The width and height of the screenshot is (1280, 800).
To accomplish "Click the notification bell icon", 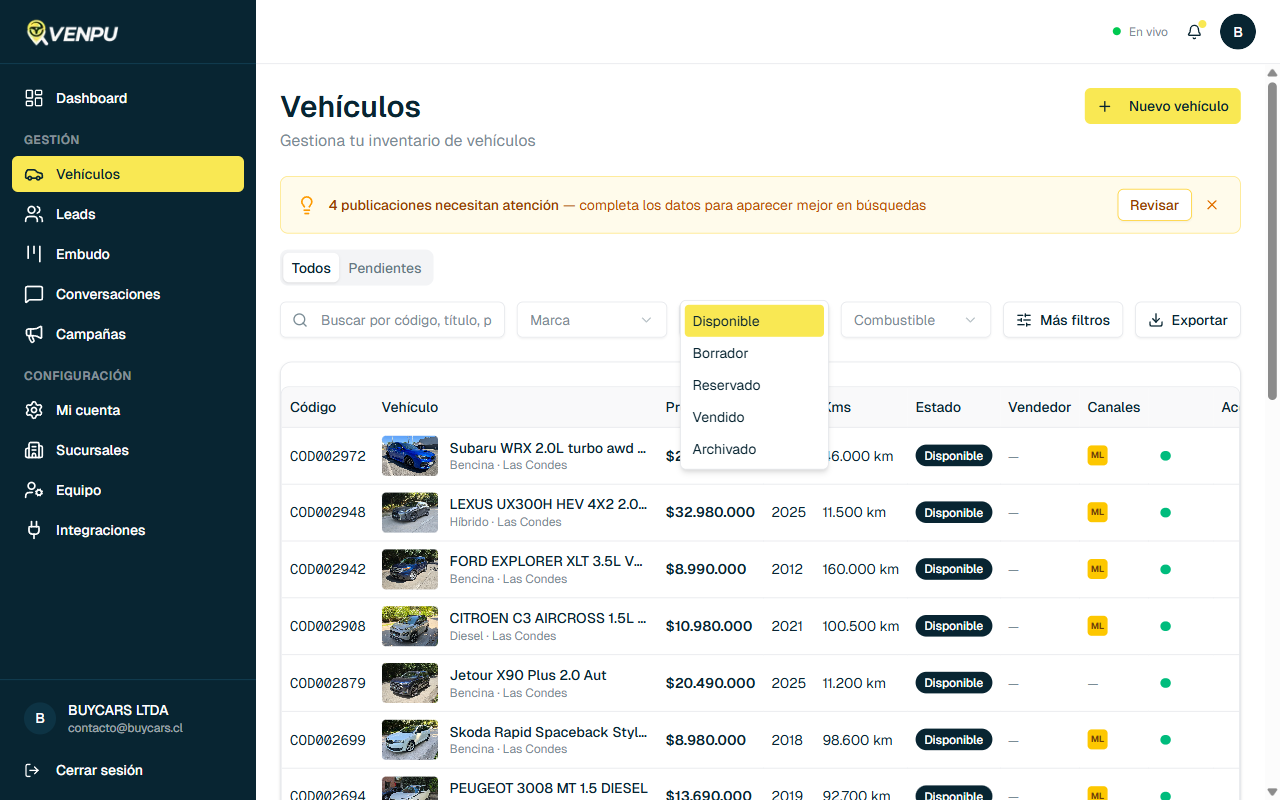I will (x=1194, y=31).
